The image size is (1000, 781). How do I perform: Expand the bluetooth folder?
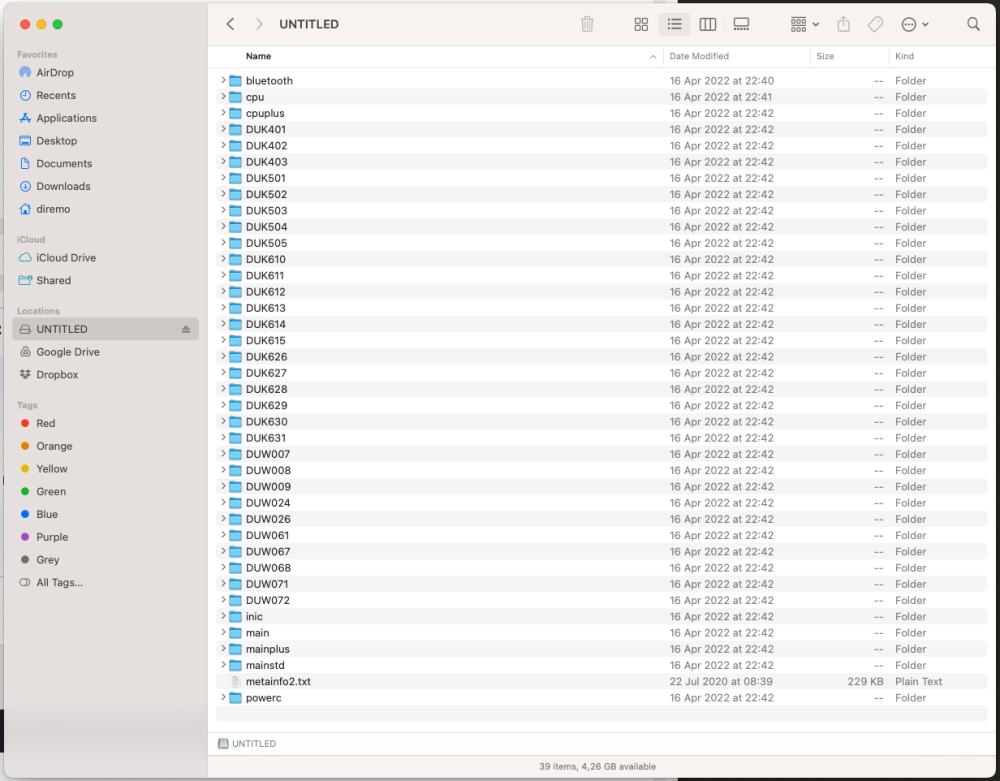tap(223, 80)
